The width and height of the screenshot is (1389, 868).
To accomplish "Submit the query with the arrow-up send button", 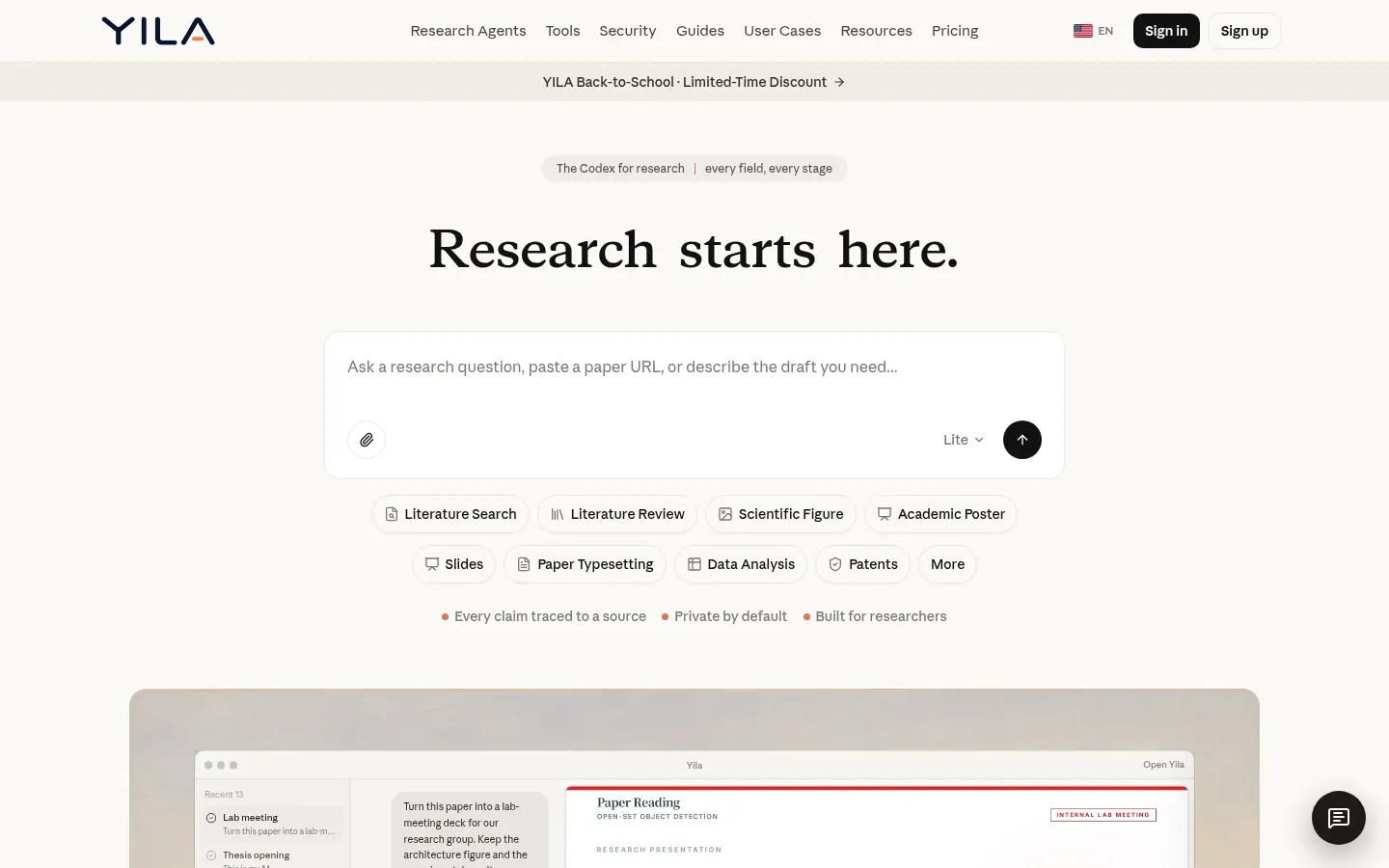I will point(1022,440).
